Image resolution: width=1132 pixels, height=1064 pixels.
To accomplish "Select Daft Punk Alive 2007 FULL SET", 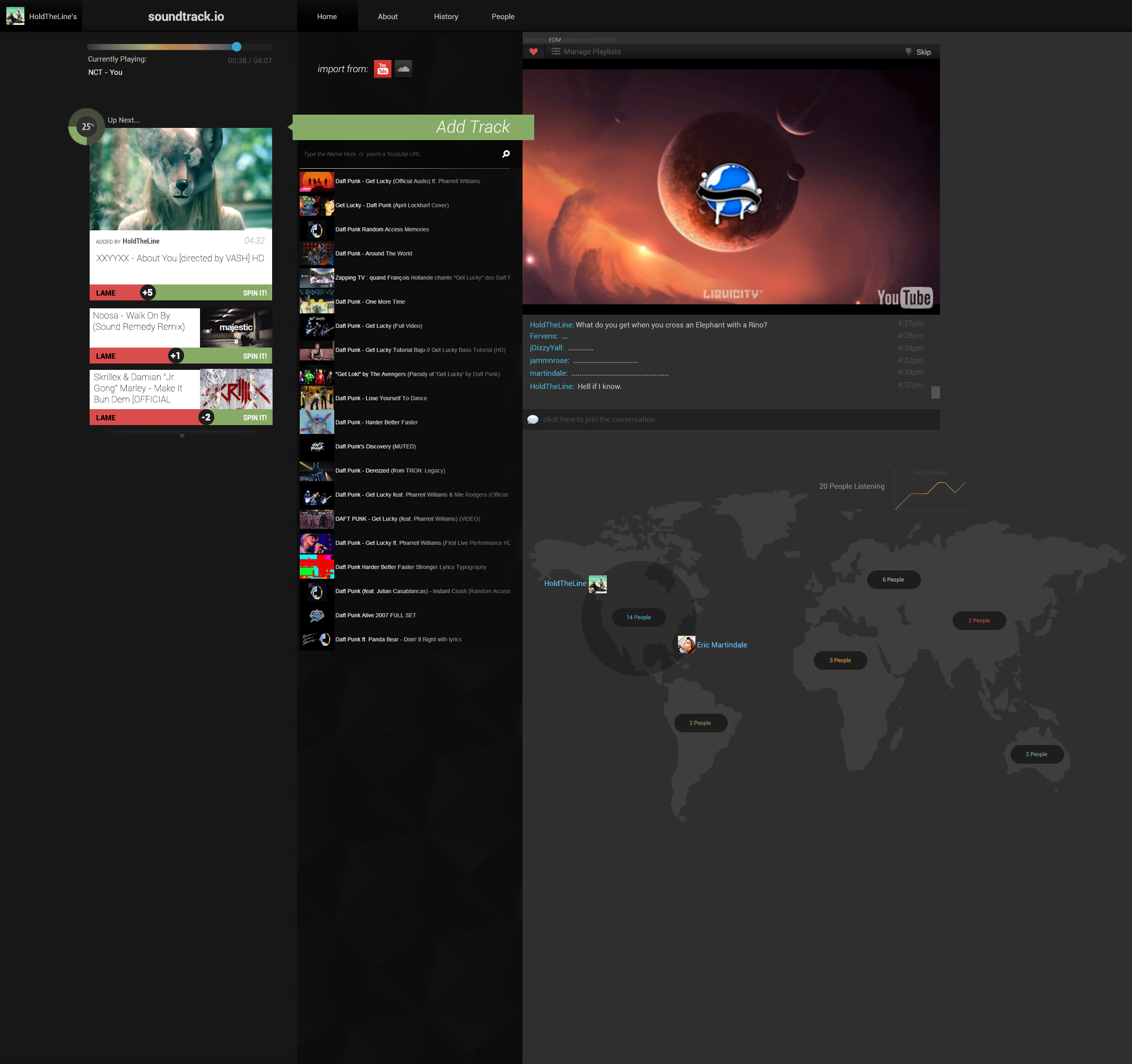I will click(x=405, y=615).
